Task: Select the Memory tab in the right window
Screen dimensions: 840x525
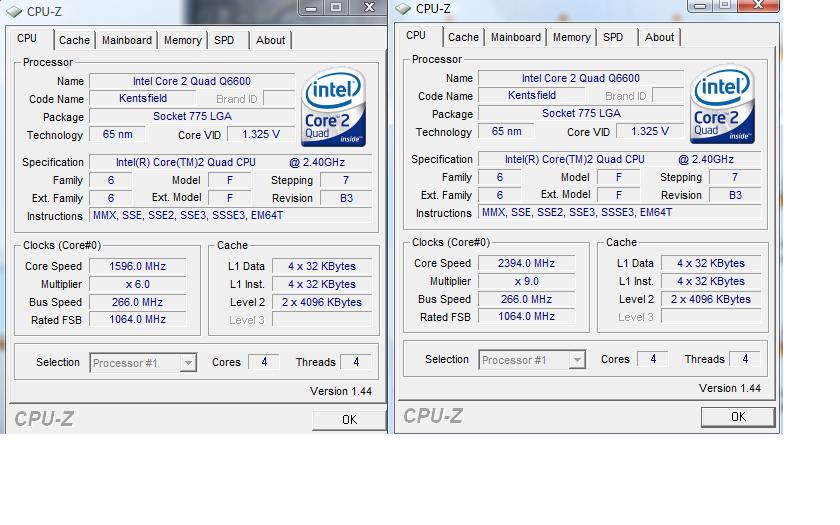Action: tap(571, 37)
